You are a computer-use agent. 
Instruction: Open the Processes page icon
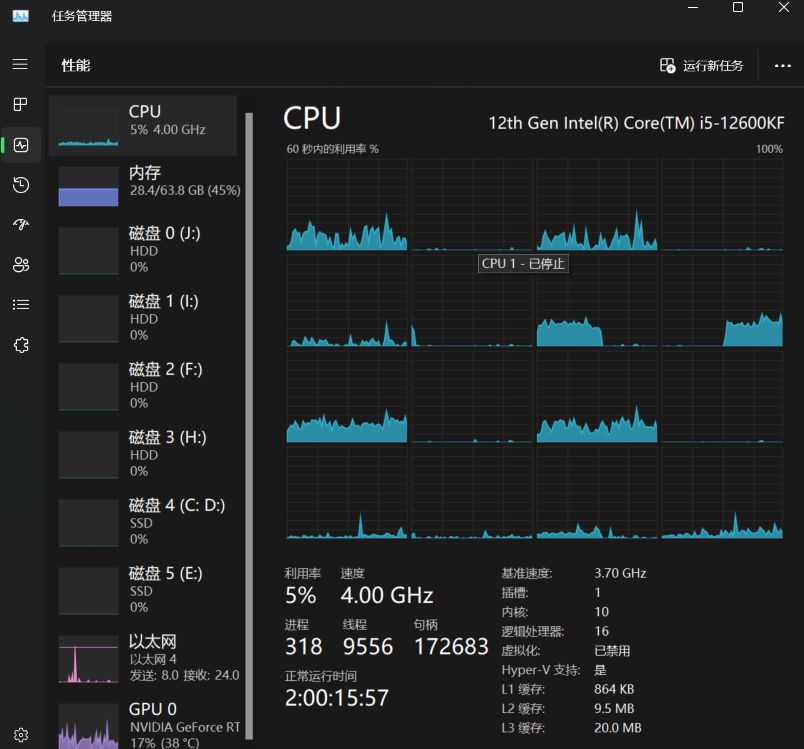pos(21,105)
